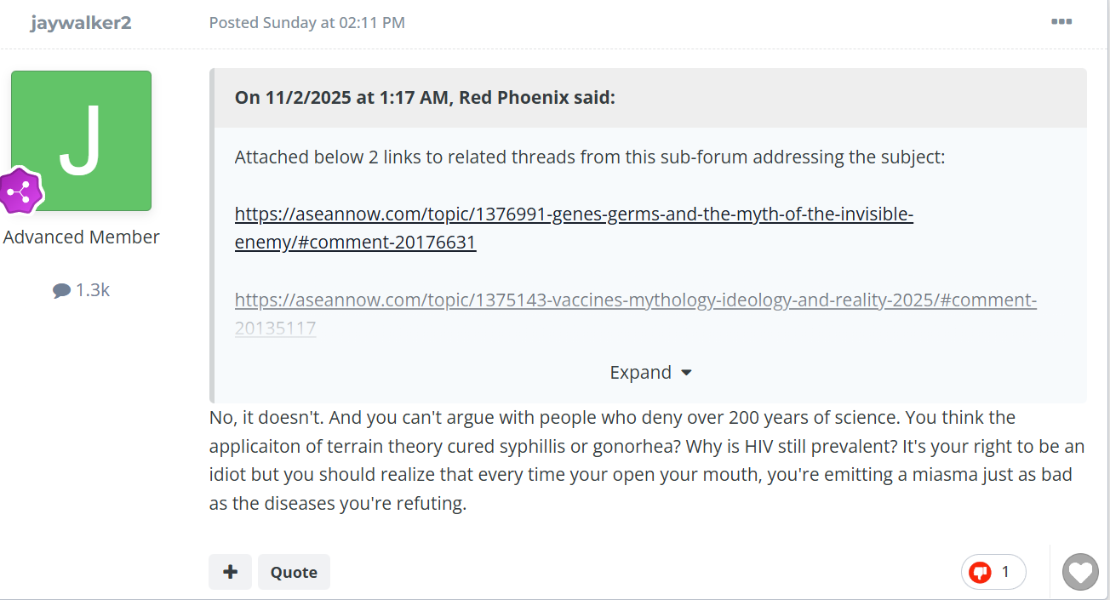Click the chevron beside the Expand label
This screenshot has width=1110, height=600.
coord(687,371)
